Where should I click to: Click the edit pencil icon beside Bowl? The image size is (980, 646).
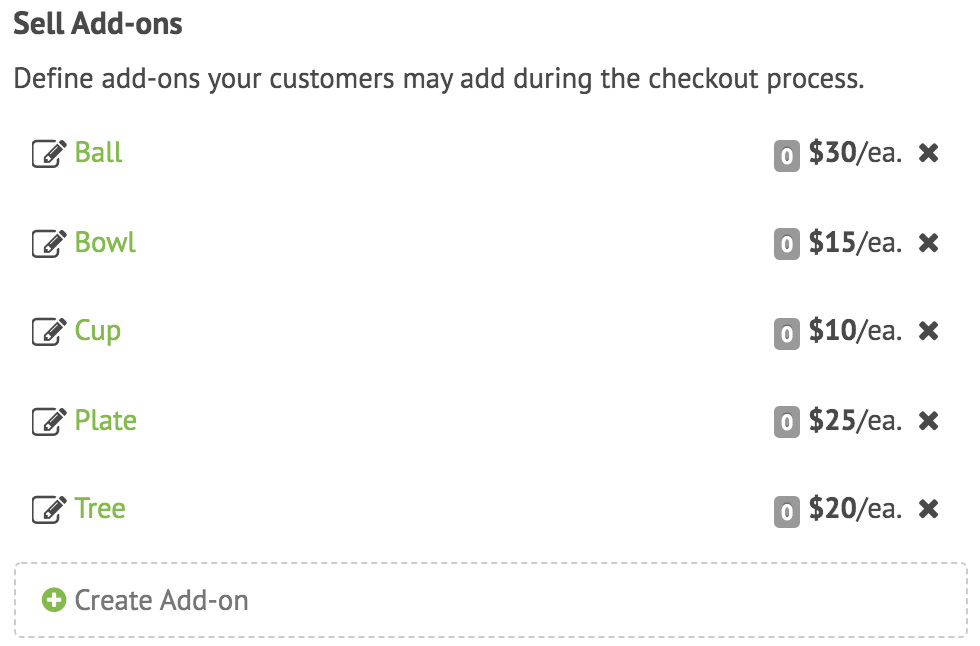[x=49, y=243]
